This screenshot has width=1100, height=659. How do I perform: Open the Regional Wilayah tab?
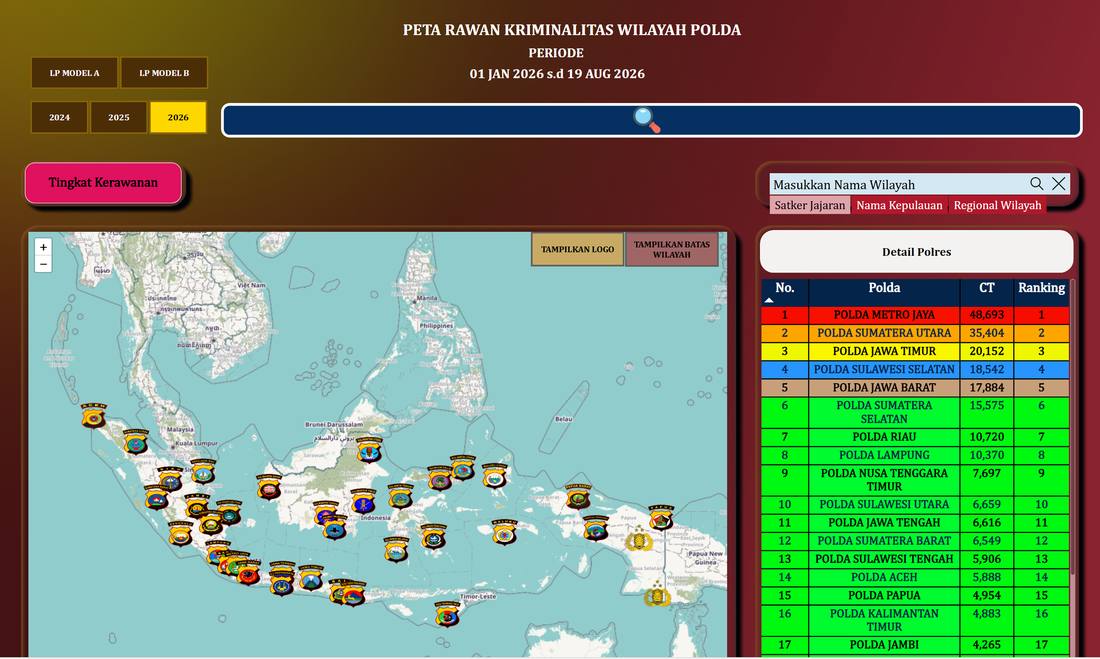tap(997, 205)
